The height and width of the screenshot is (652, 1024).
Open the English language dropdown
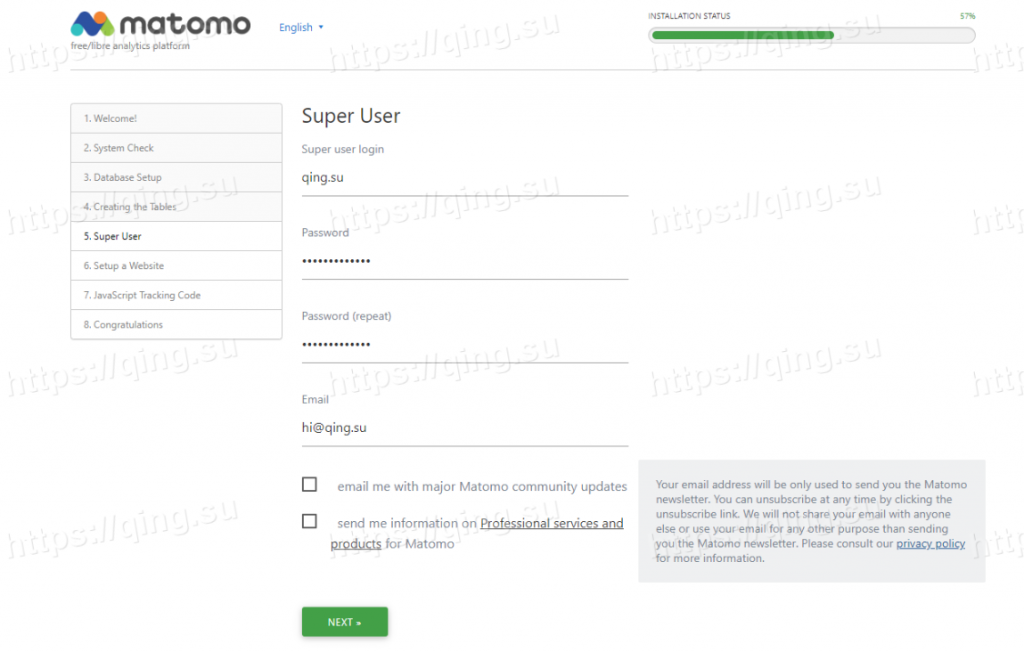(301, 28)
